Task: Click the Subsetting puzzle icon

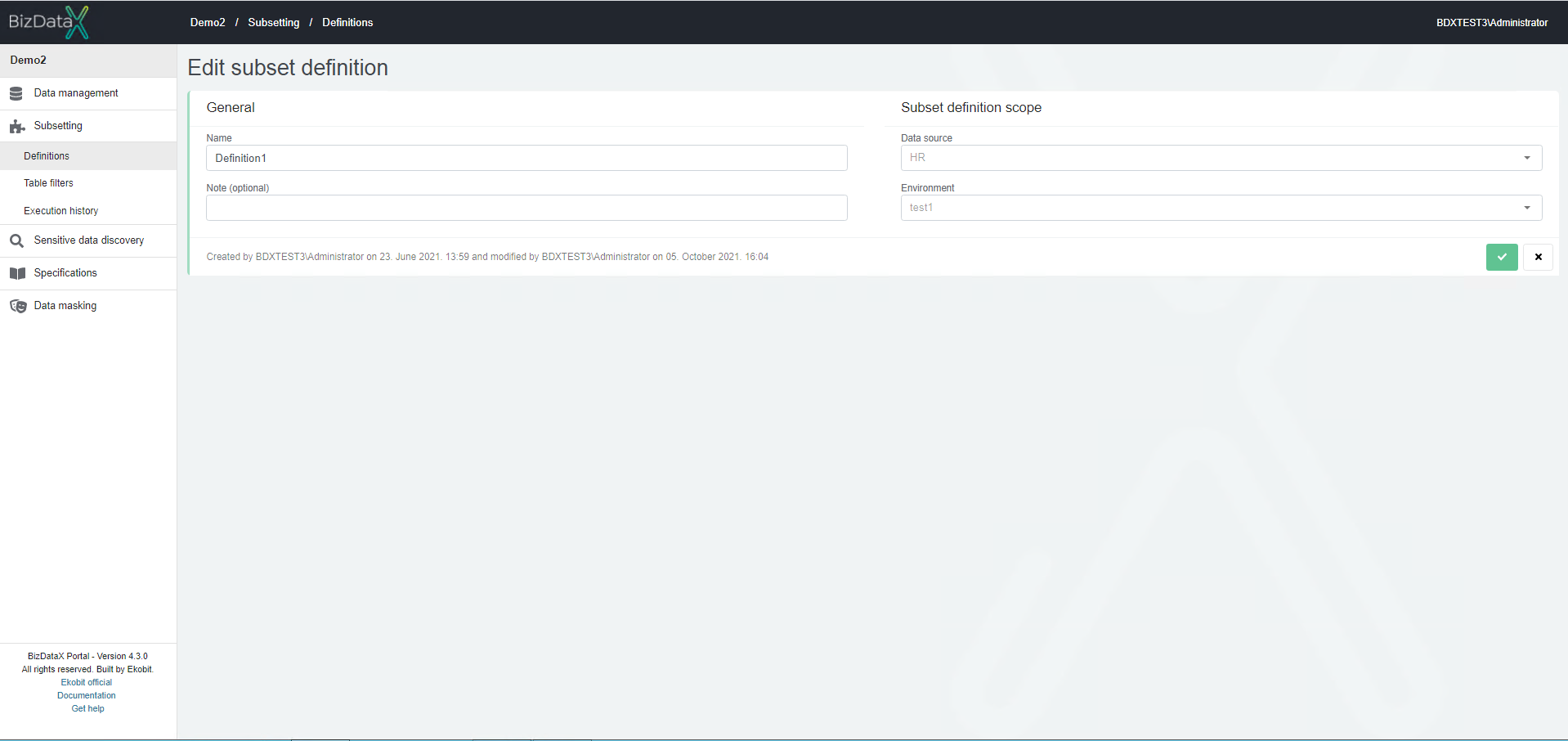Action: (x=17, y=127)
